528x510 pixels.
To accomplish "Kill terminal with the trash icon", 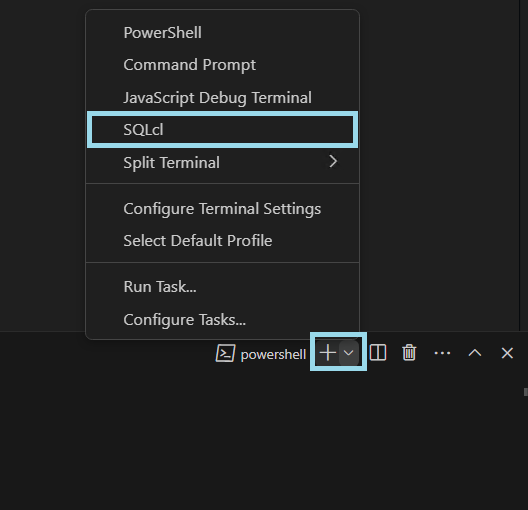I will point(409,353).
